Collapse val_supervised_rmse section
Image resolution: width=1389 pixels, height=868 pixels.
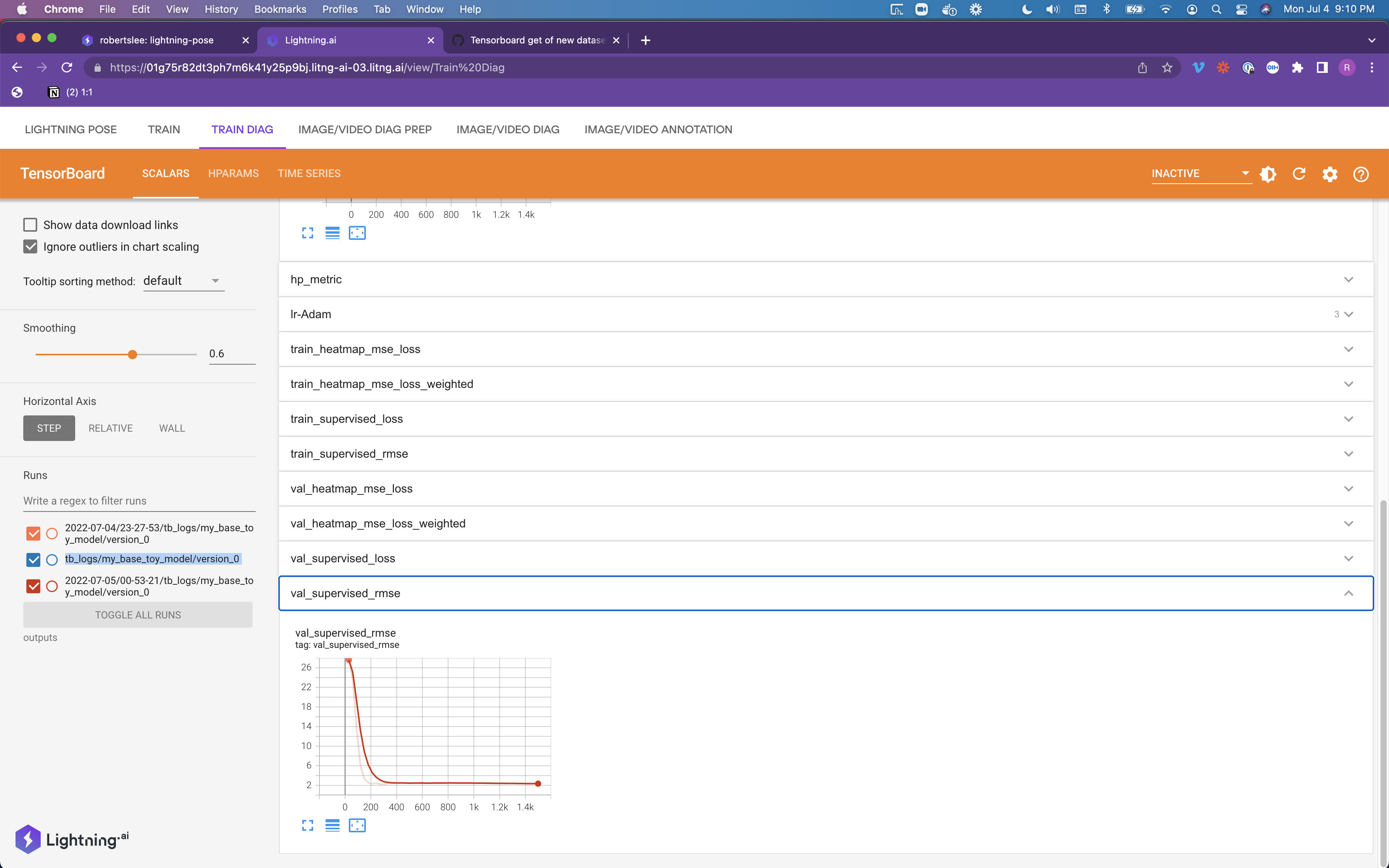pos(826,594)
